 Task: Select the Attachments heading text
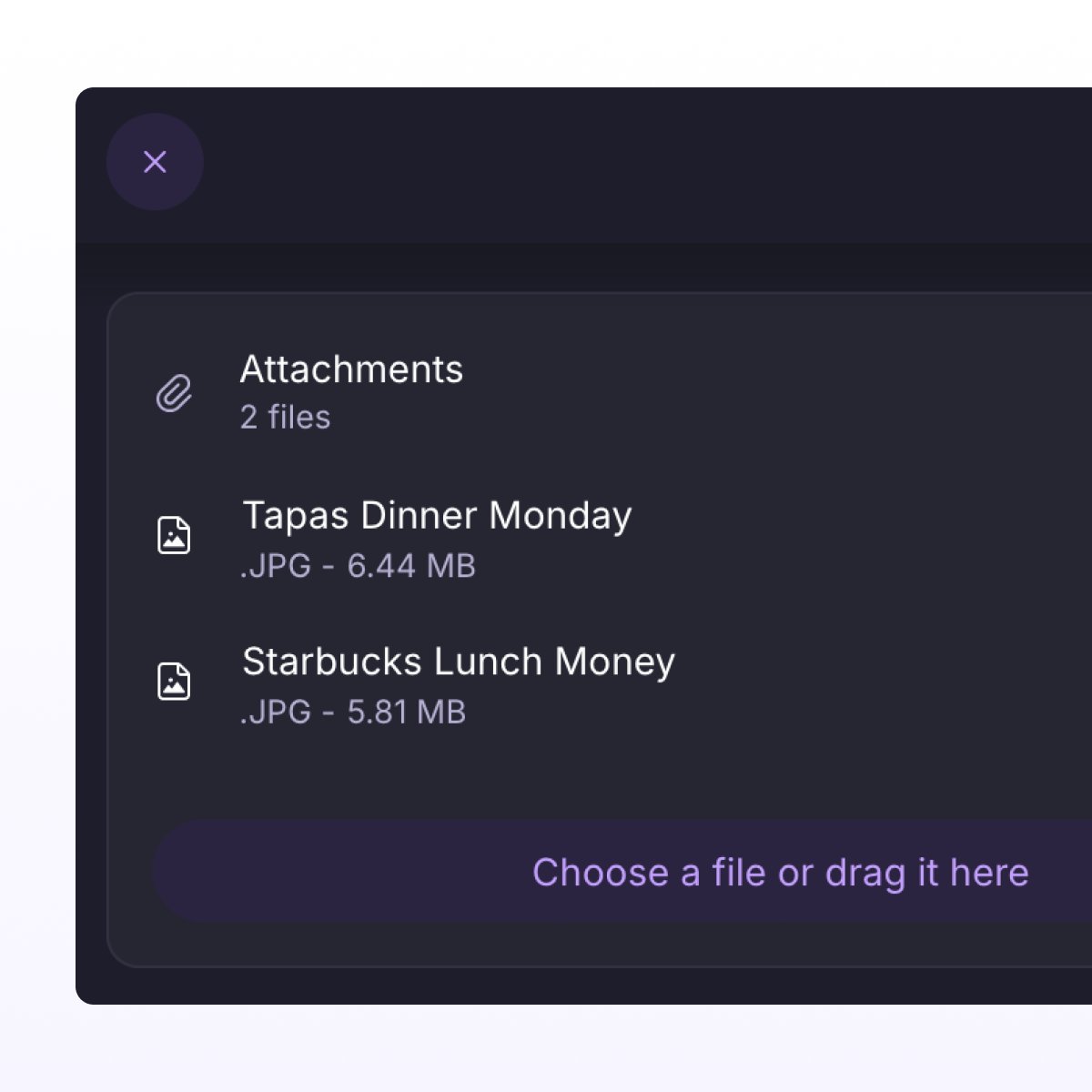click(351, 369)
